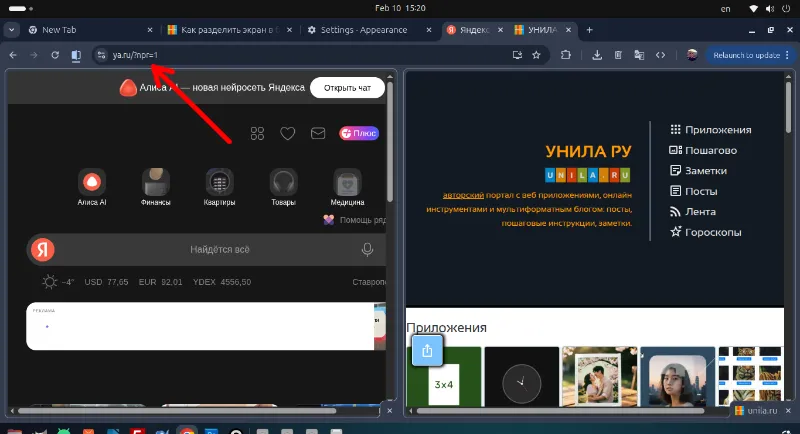This screenshot has width=800, height=434.
Task: Open the Chrome extensions puzzle icon
Action: 566,55
